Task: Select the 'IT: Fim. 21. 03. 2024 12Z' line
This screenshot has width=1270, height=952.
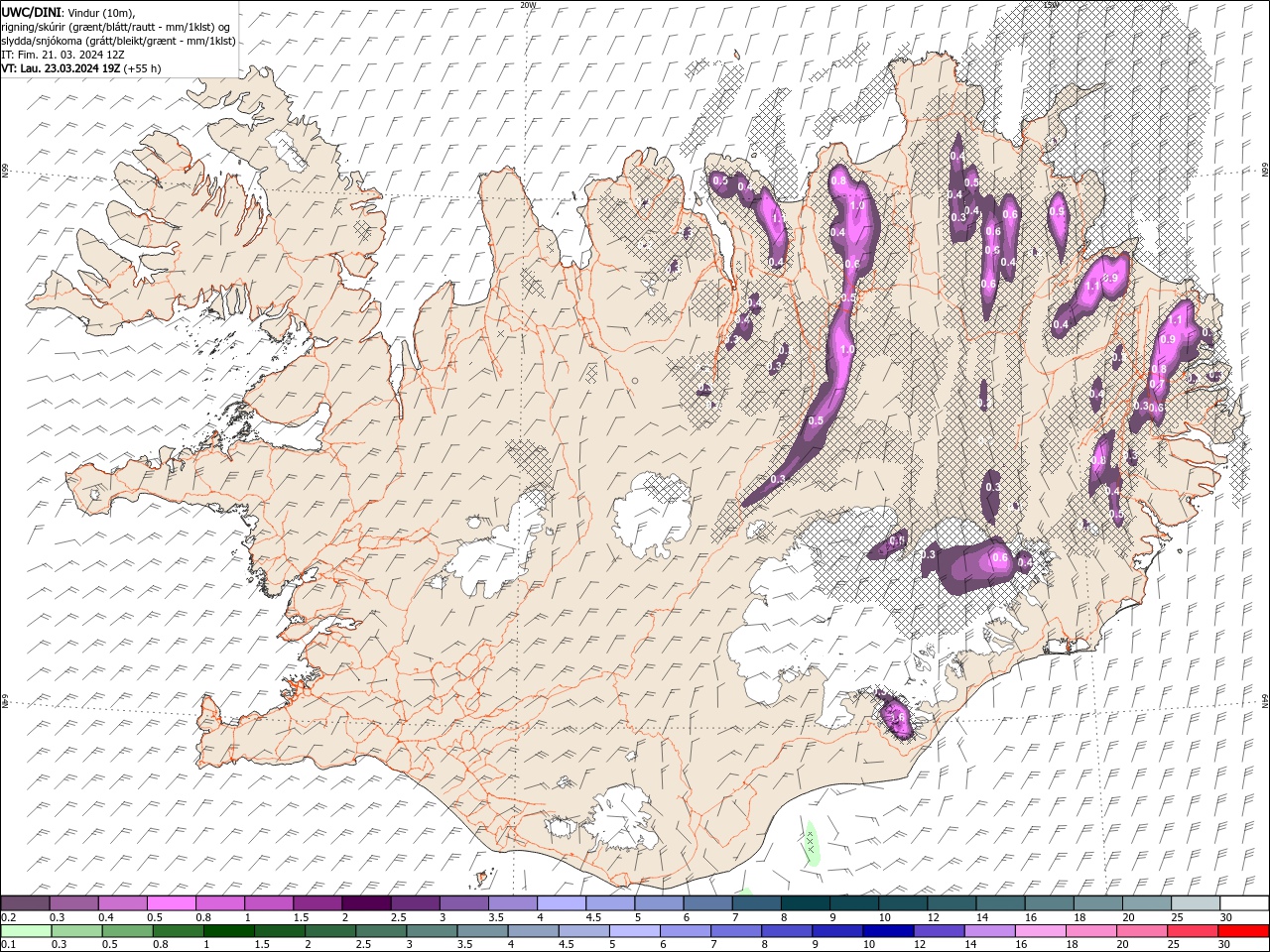Action: coord(63,55)
